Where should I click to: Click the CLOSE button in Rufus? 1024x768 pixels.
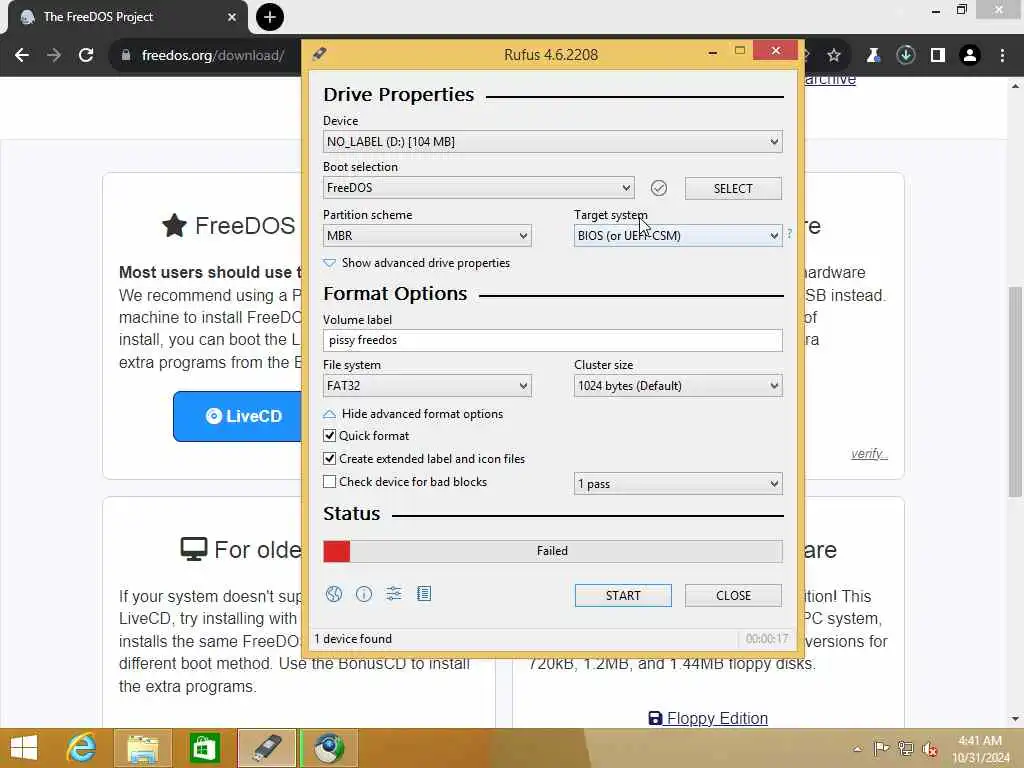pyautogui.click(x=733, y=596)
